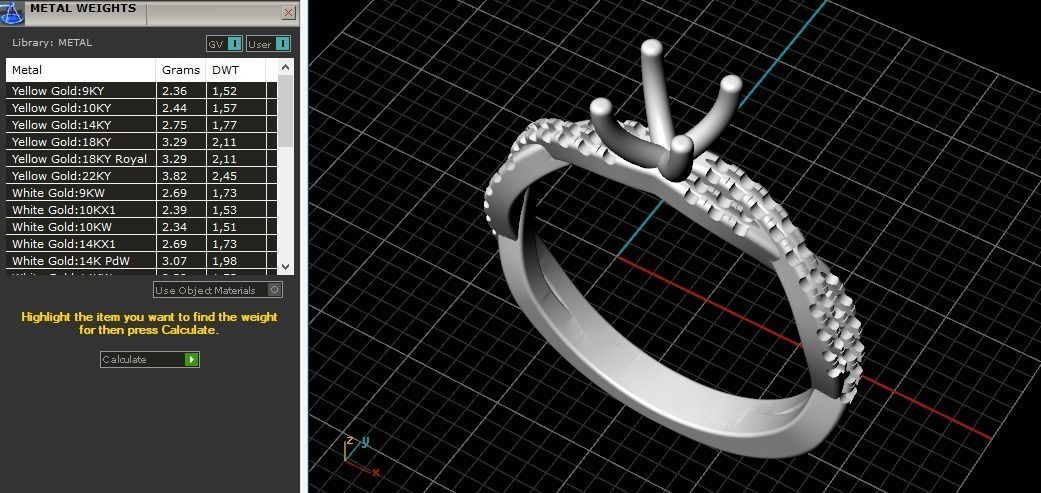This screenshot has height=493, width=1041.
Task: Click the DWT column header
Action: point(236,70)
